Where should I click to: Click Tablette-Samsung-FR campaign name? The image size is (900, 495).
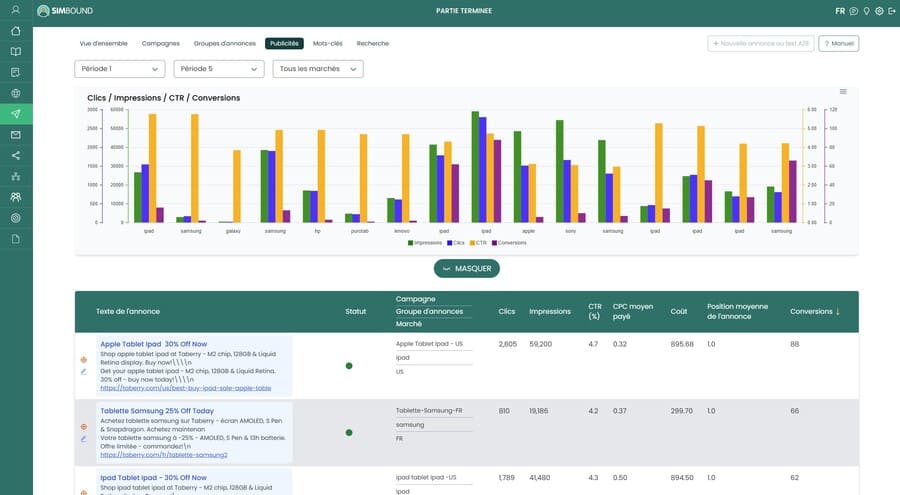click(x=429, y=411)
